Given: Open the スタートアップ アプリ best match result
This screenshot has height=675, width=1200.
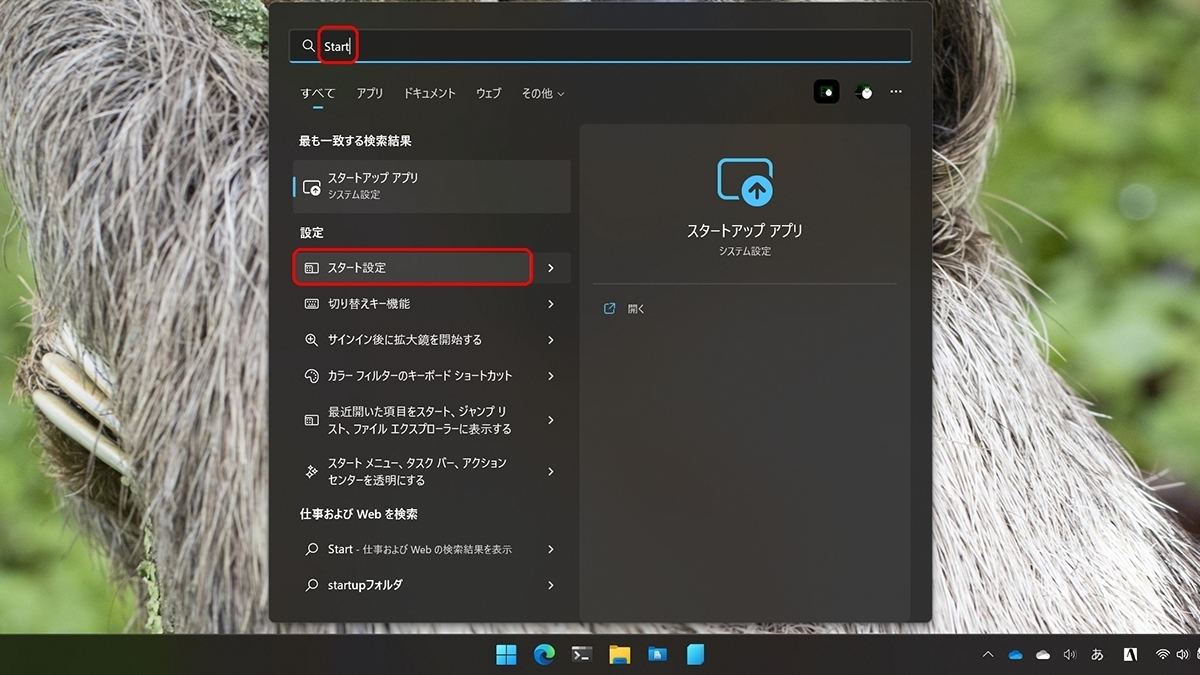Looking at the screenshot, I should [x=432, y=186].
